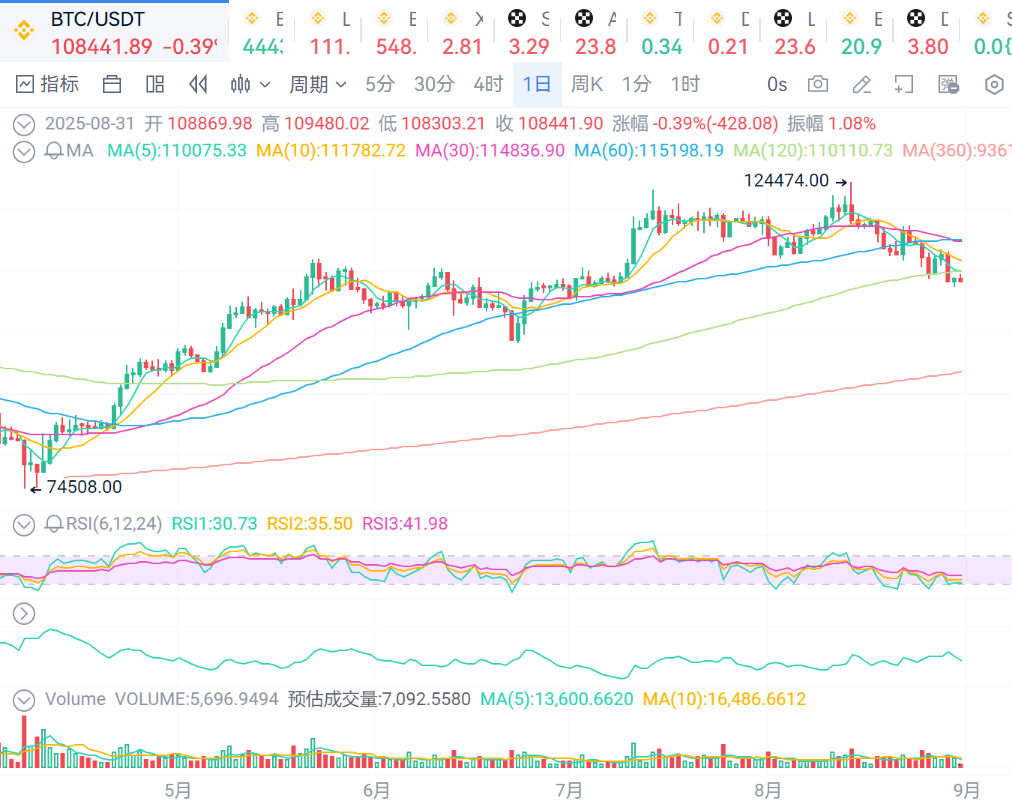Image resolution: width=1012 pixels, height=810 pixels.
Task: Open the multi-chart layout grid icon
Action: [x=155, y=85]
